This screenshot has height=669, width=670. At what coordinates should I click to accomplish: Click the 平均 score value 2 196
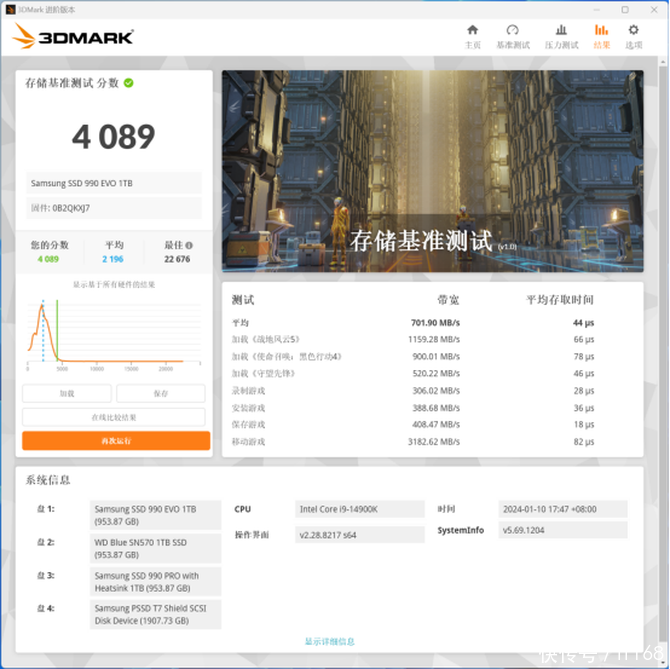click(112, 259)
